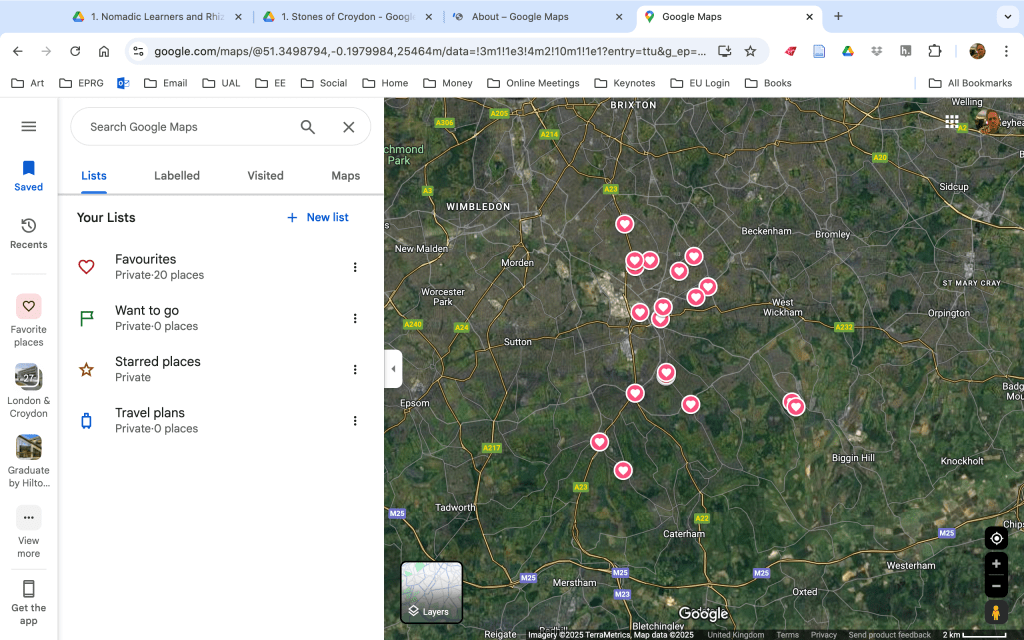Clear the search box with X icon
Viewport: 1024px width, 640px height.
point(349,127)
